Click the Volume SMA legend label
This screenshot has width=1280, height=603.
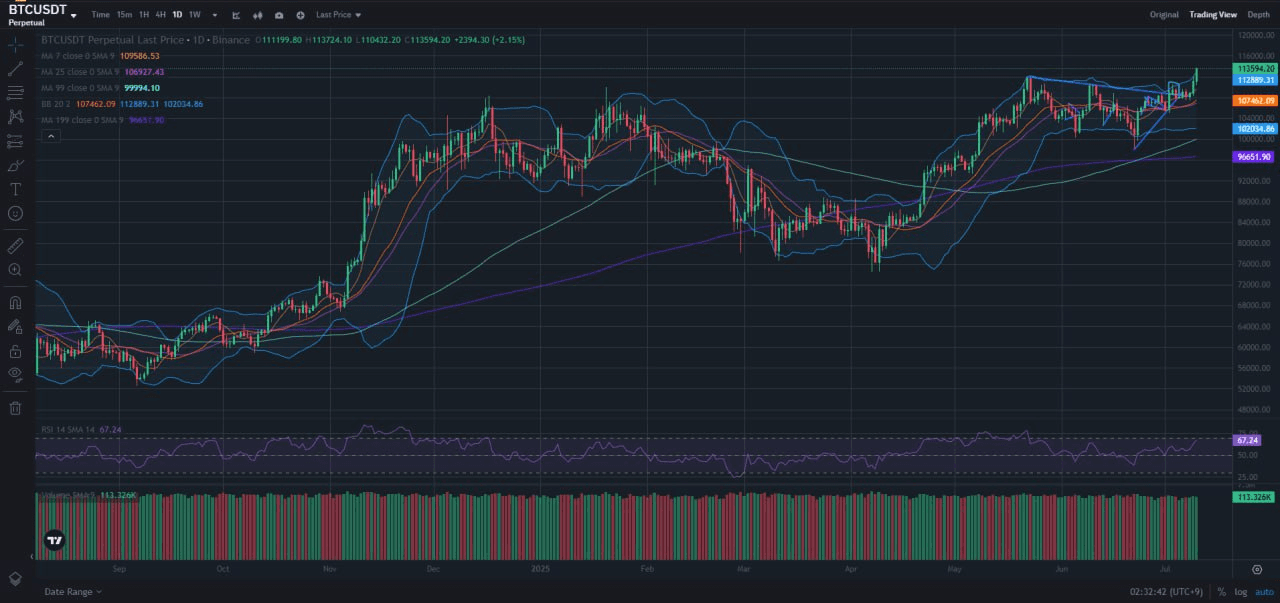point(89,495)
